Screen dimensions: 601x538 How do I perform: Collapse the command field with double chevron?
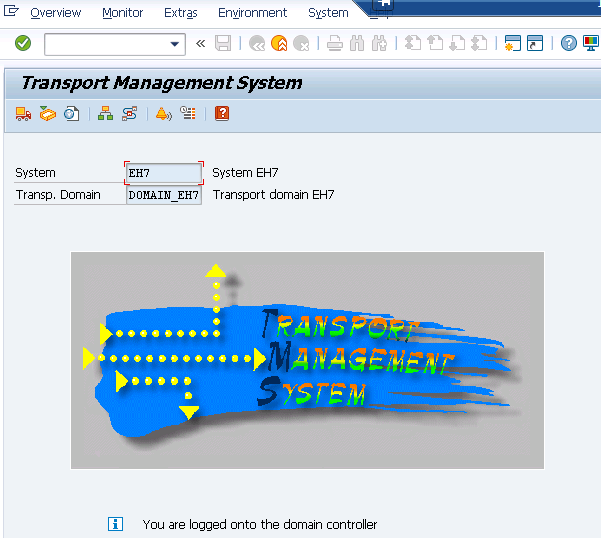pyautogui.click(x=200, y=43)
